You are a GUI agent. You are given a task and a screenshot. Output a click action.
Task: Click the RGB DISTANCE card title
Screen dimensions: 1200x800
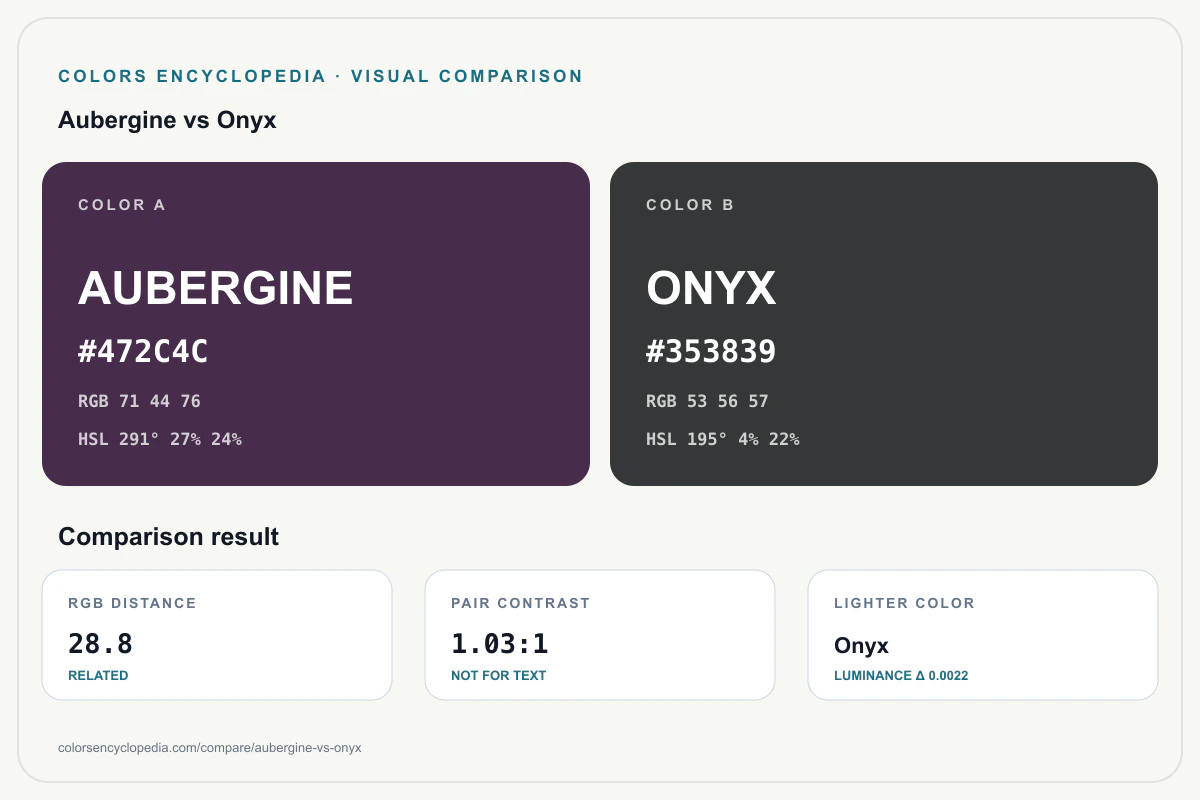[132, 603]
